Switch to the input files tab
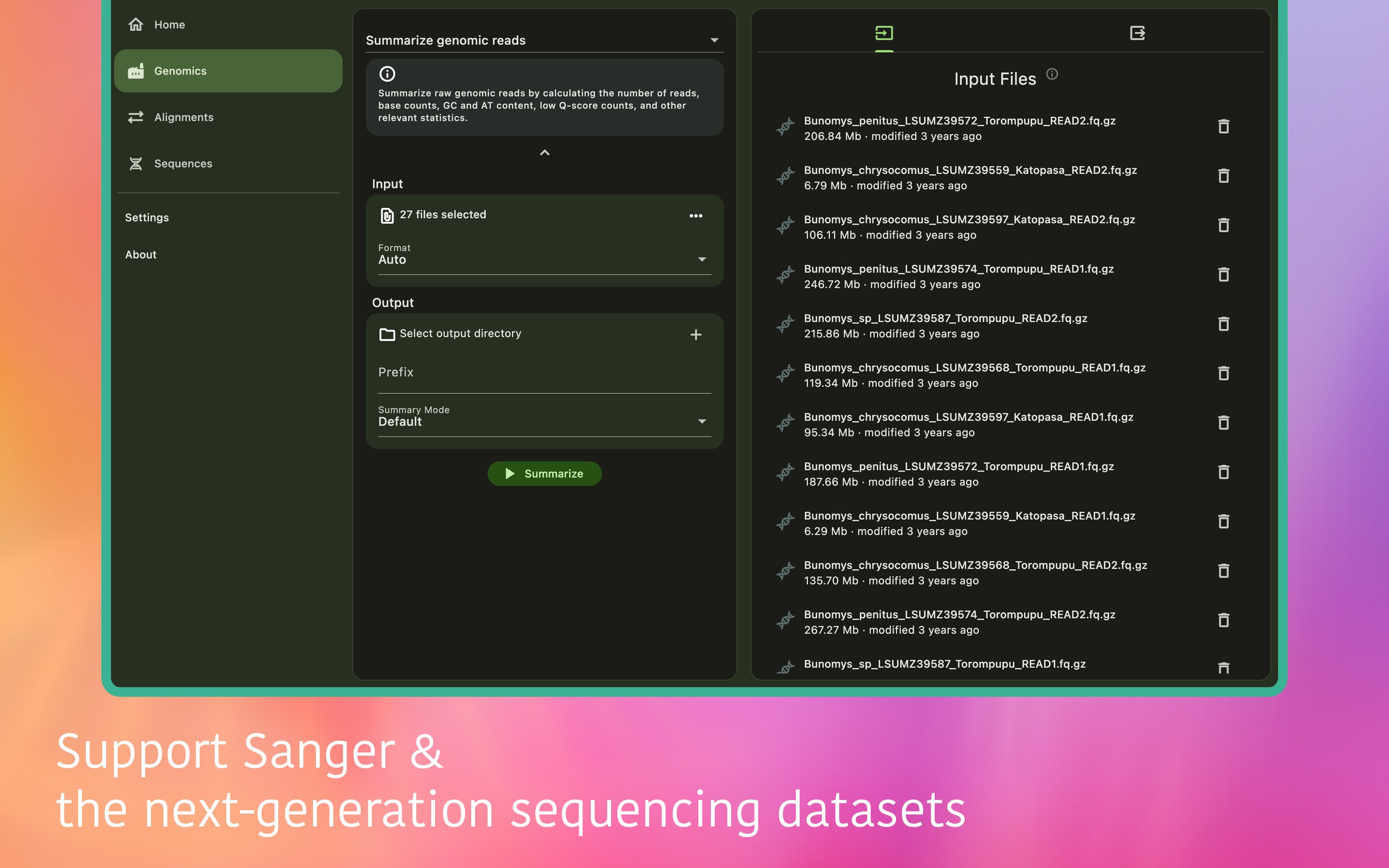Image resolution: width=1389 pixels, height=868 pixels. pos(884,33)
